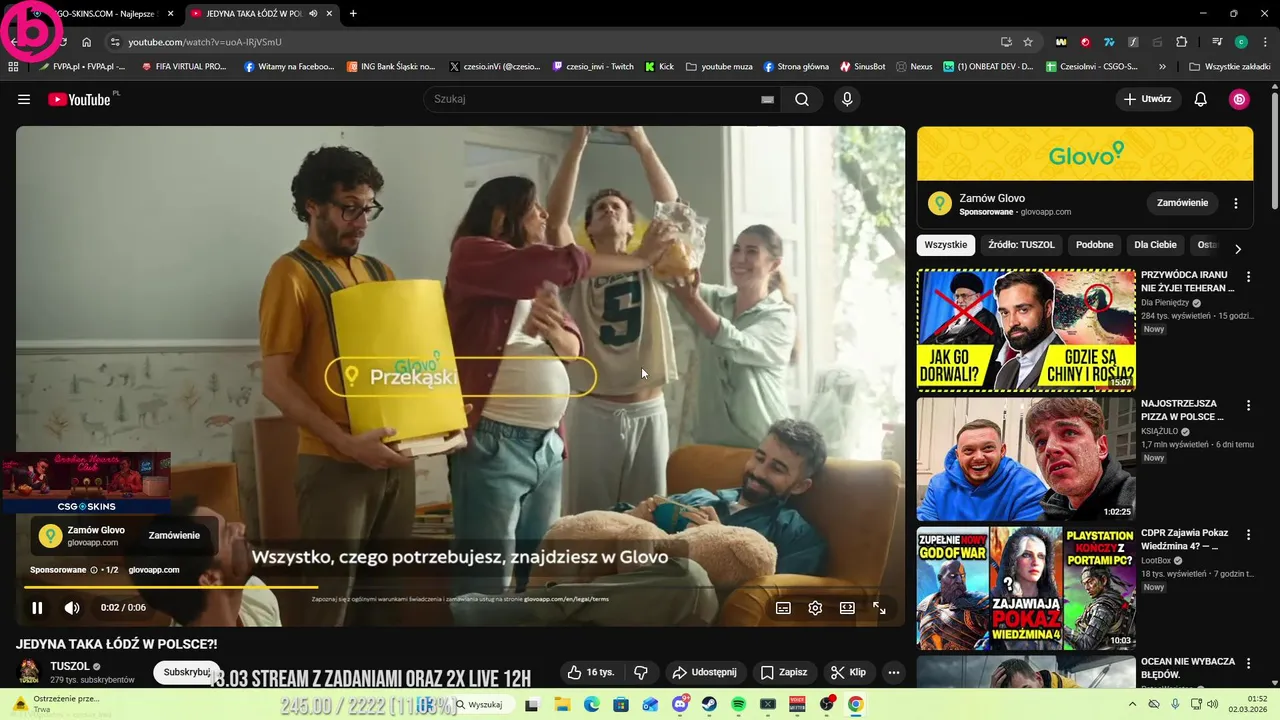Open the czesio_invi - Twitch bookmark
This screenshot has height=720, width=1280.
click(593, 66)
